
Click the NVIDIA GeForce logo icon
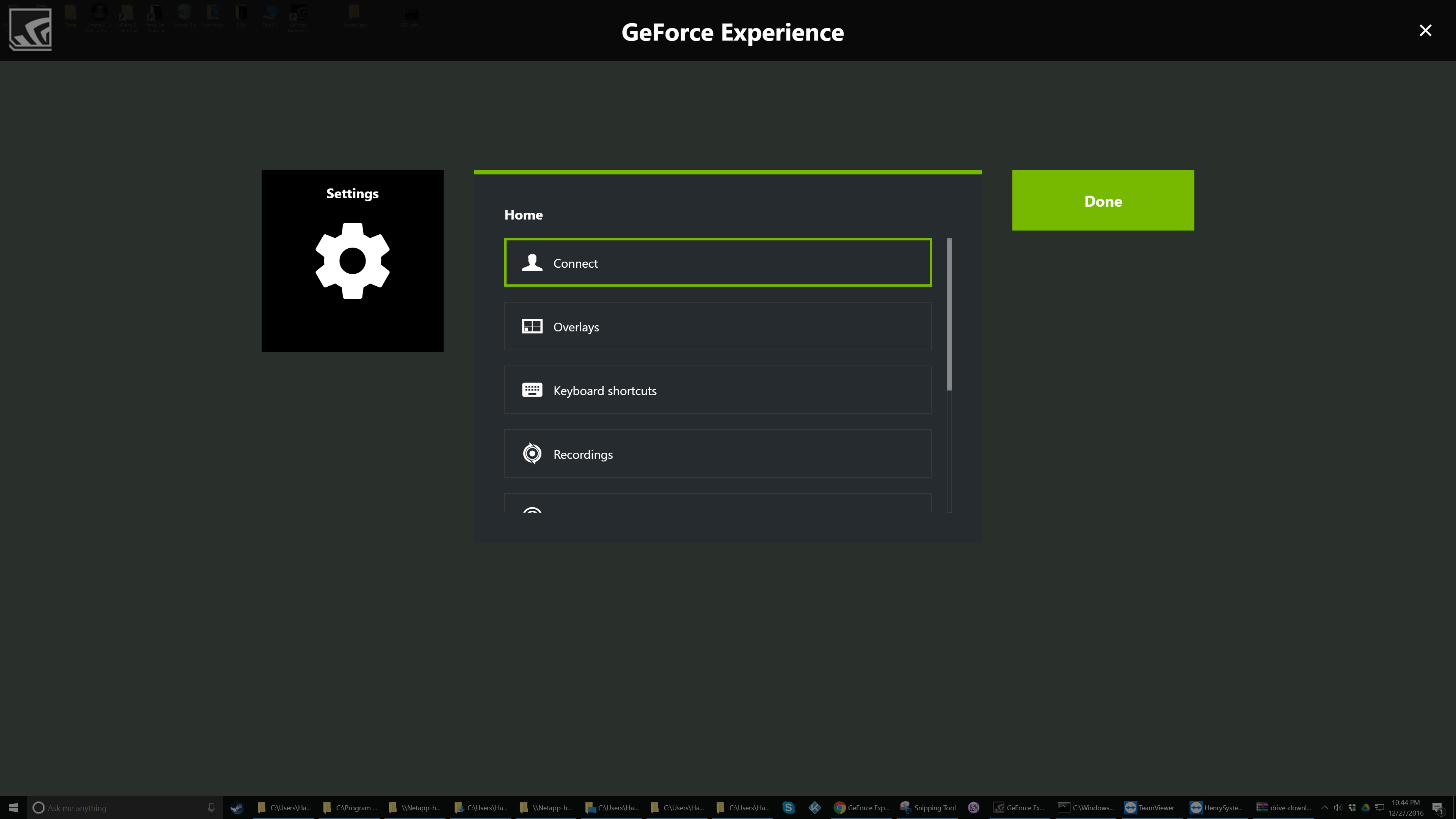click(30, 30)
